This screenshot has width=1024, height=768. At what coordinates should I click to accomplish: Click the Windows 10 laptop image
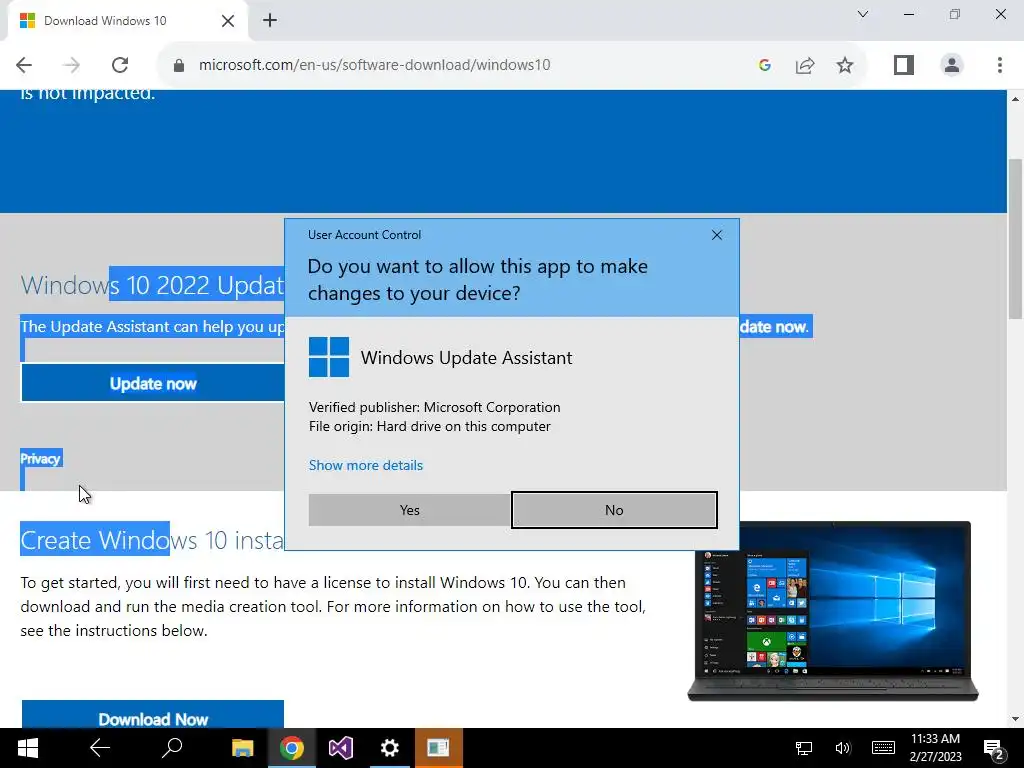pos(833,611)
